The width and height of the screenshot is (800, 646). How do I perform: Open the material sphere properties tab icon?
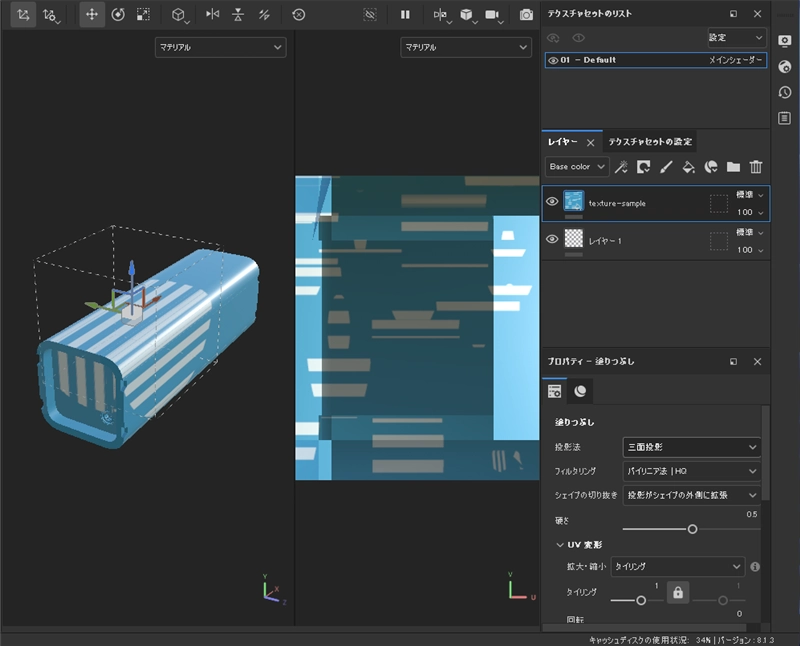click(580, 391)
